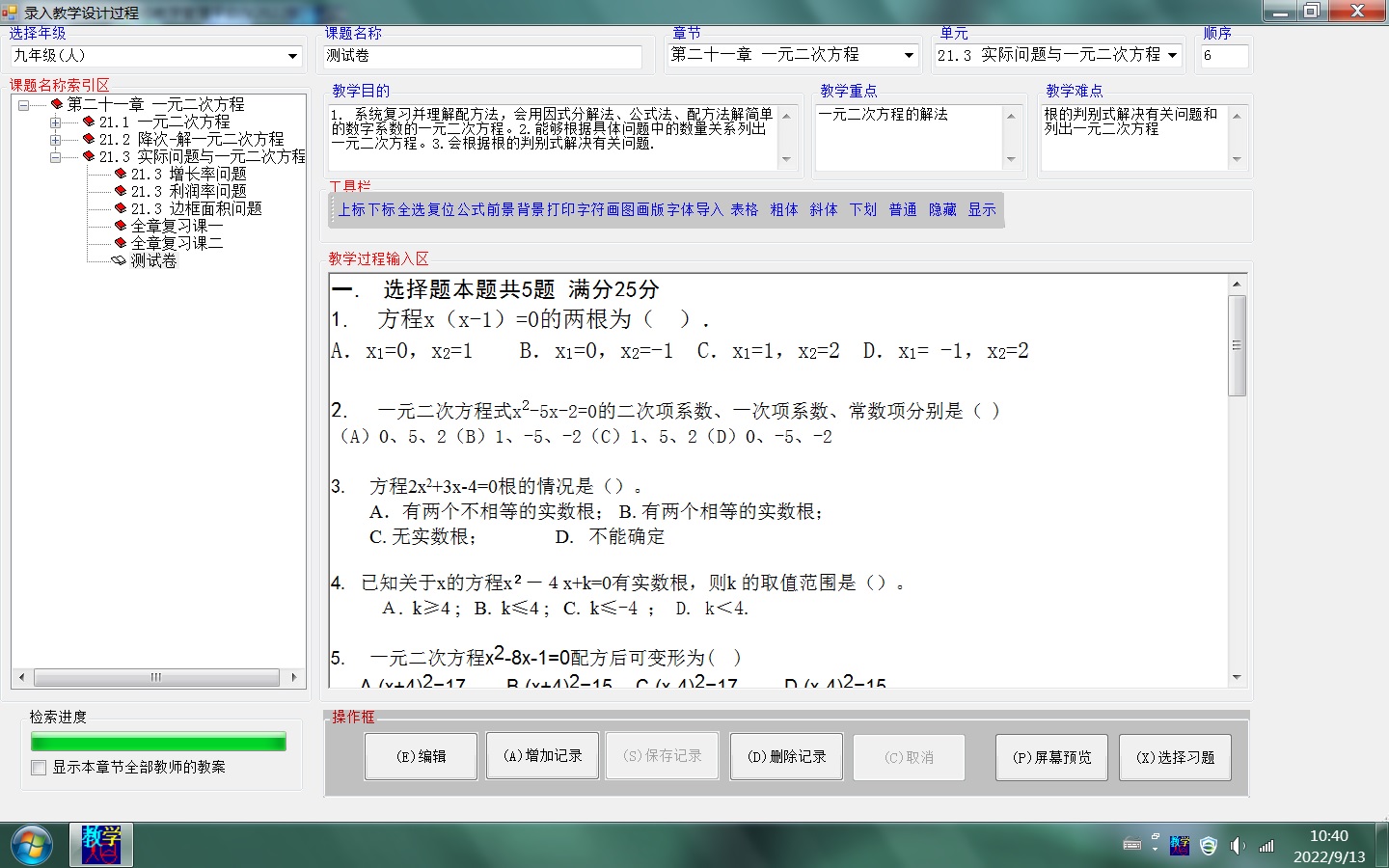The height and width of the screenshot is (868, 1389).
Task: Open the 单元 unit dropdown
Action: click(x=1173, y=55)
